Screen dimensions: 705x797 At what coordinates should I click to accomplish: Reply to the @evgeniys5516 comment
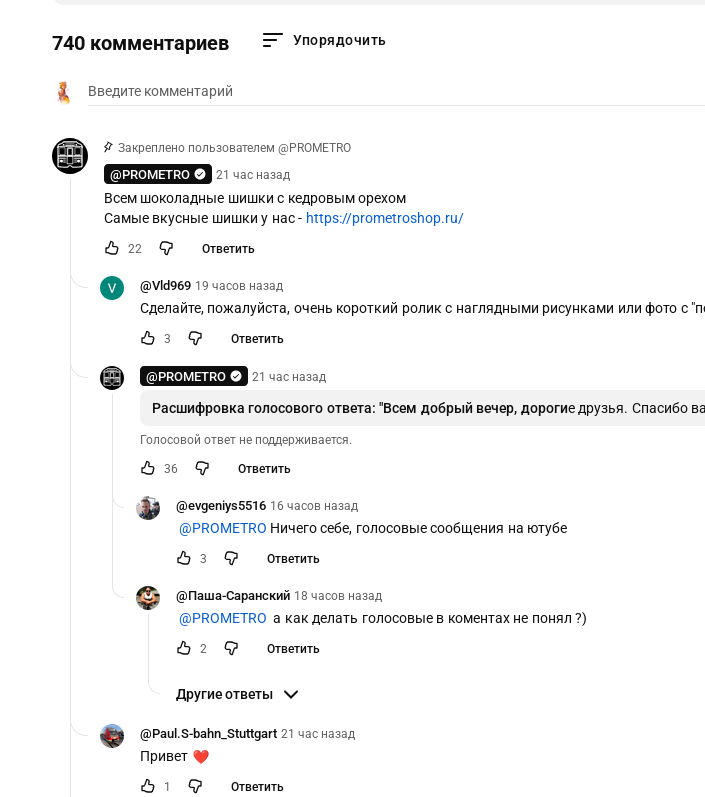click(293, 558)
